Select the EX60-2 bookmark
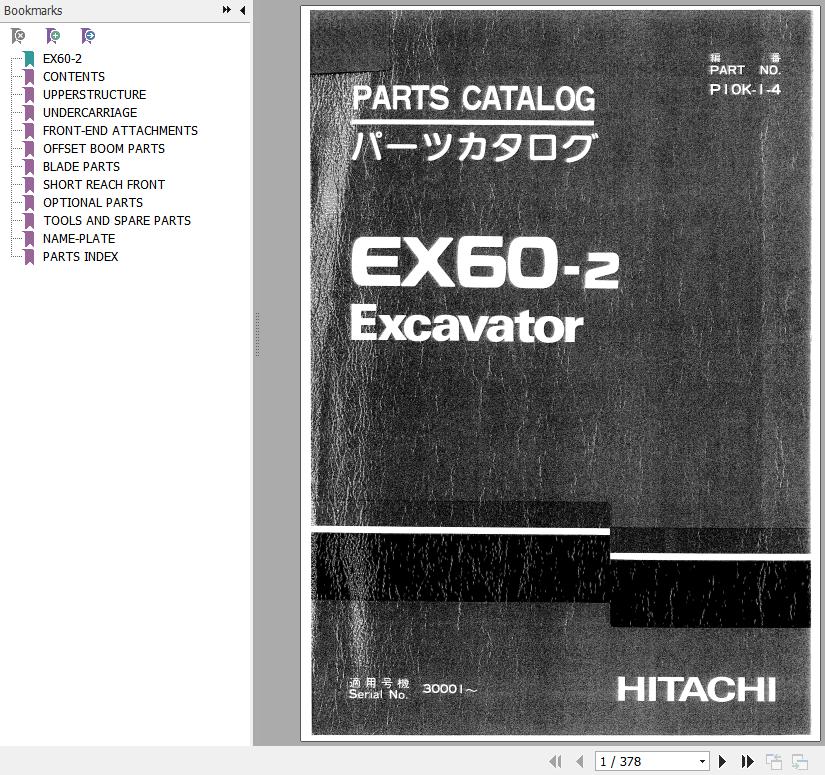The width and height of the screenshot is (825, 775). [x=62, y=58]
